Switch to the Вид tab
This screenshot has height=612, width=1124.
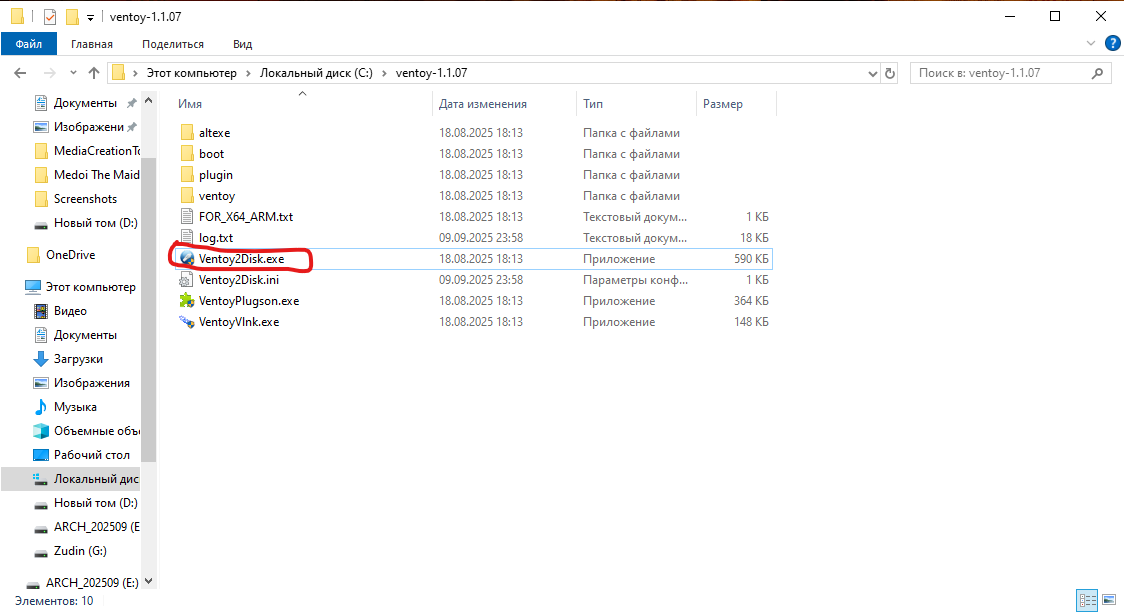(242, 44)
